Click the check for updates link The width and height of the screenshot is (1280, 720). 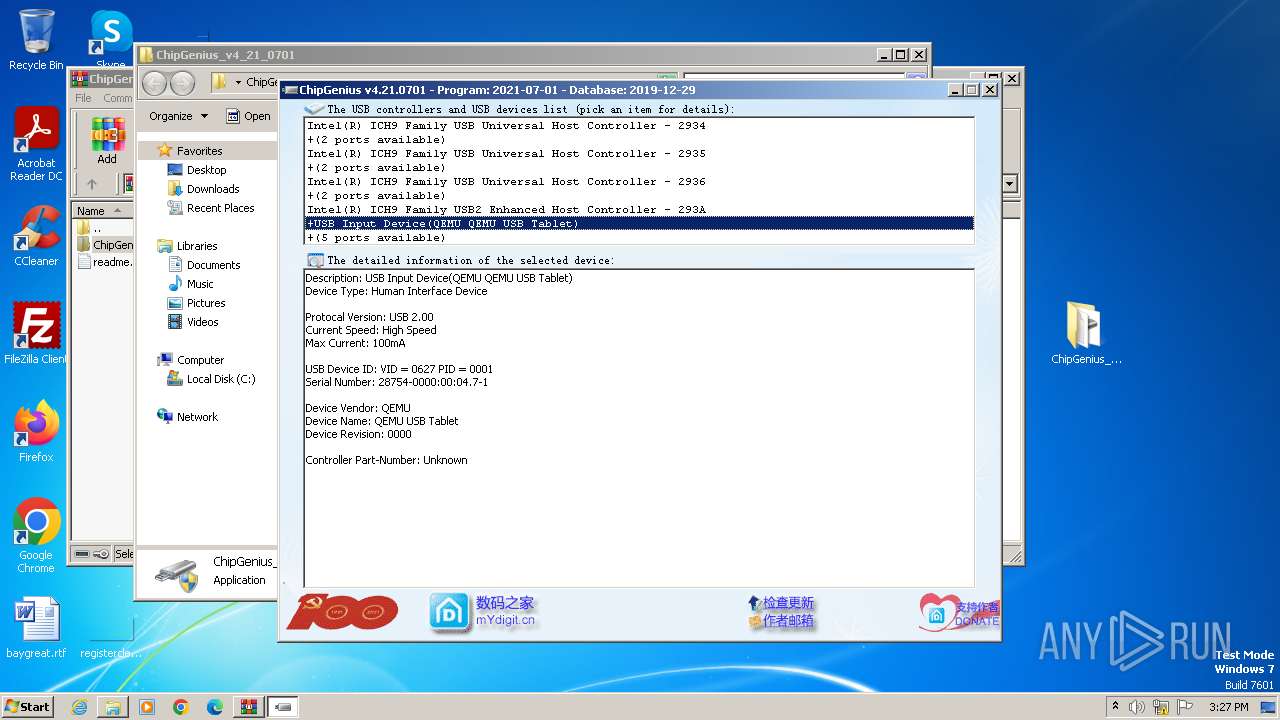tap(781, 603)
